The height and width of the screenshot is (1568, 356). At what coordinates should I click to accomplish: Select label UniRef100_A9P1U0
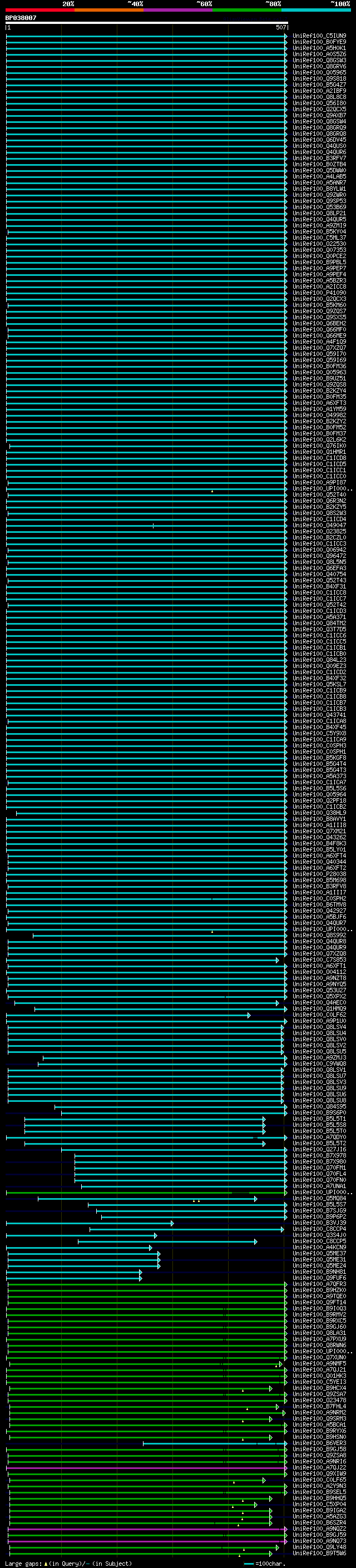319,1021
